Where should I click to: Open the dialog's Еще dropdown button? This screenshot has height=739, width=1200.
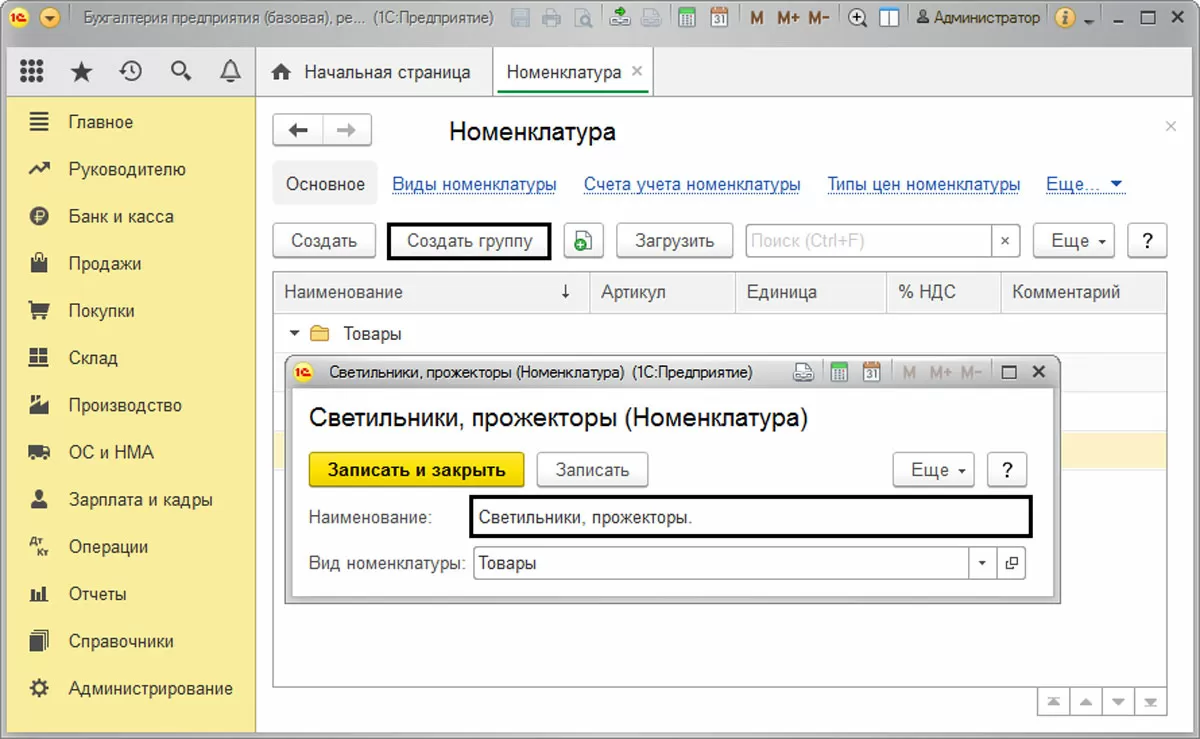coord(934,470)
